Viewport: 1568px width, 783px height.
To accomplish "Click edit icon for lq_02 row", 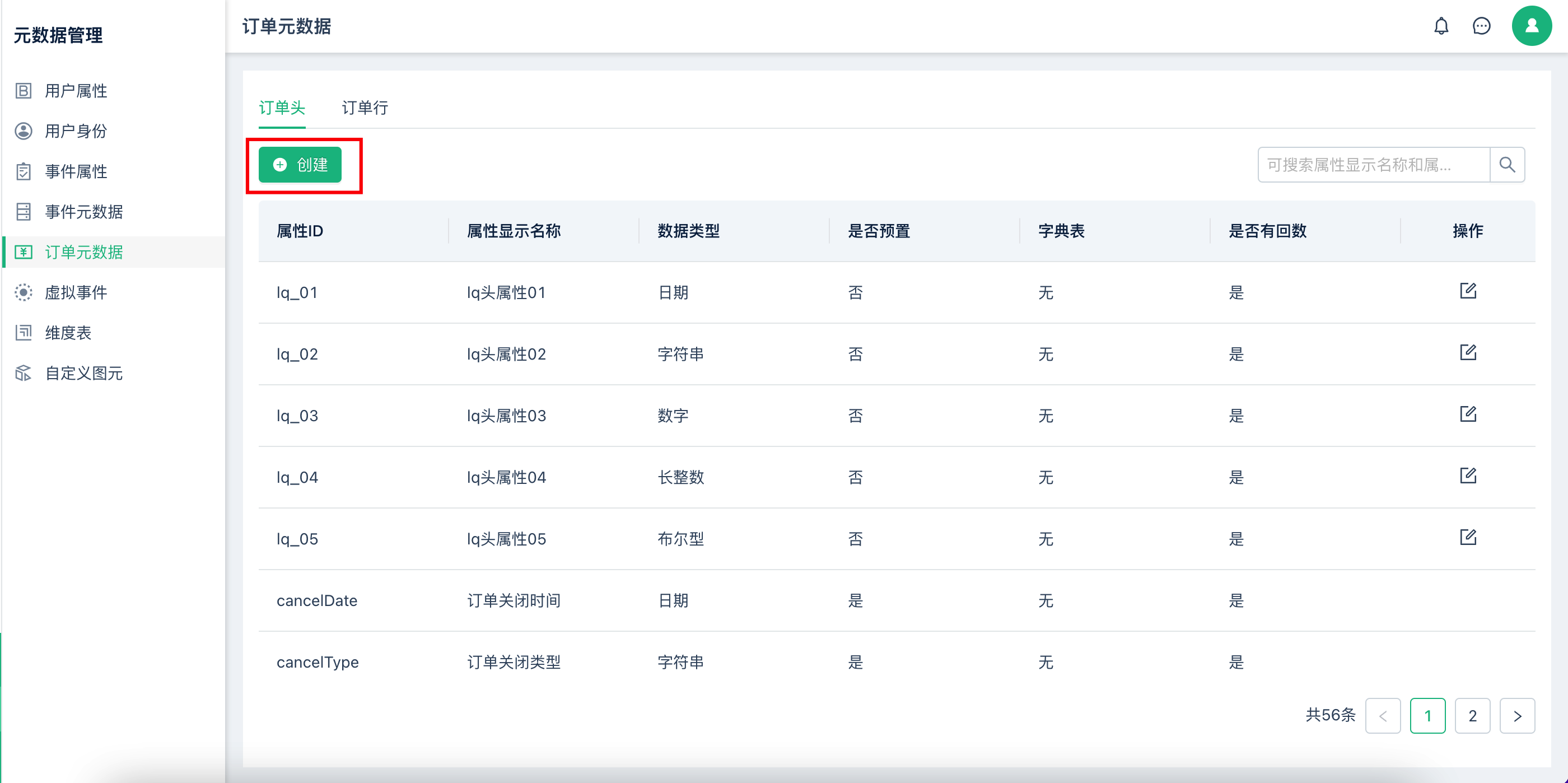I will coord(1468,352).
